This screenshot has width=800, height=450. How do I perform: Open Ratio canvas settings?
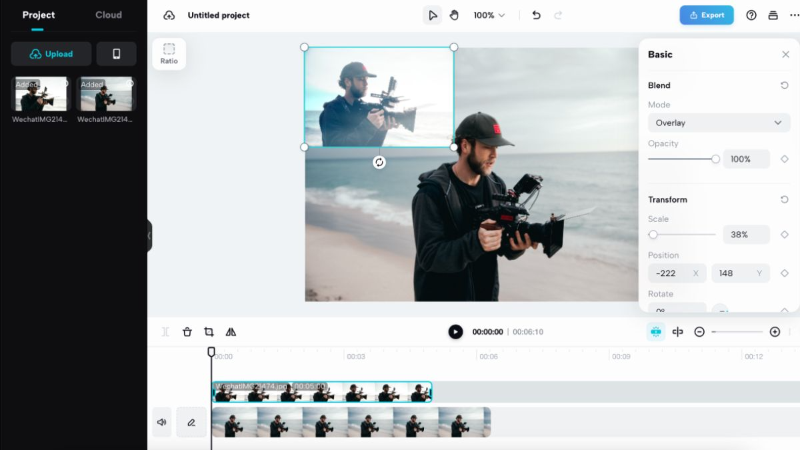point(169,54)
